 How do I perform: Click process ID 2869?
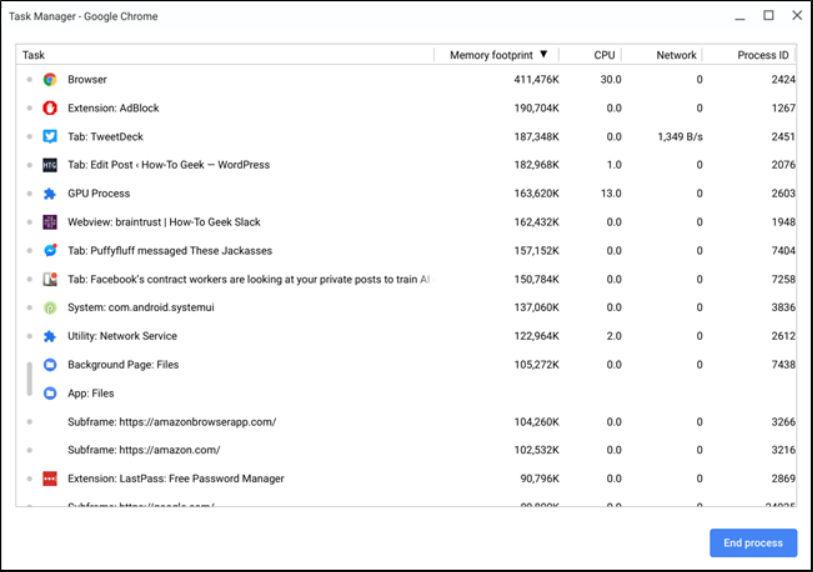point(783,479)
